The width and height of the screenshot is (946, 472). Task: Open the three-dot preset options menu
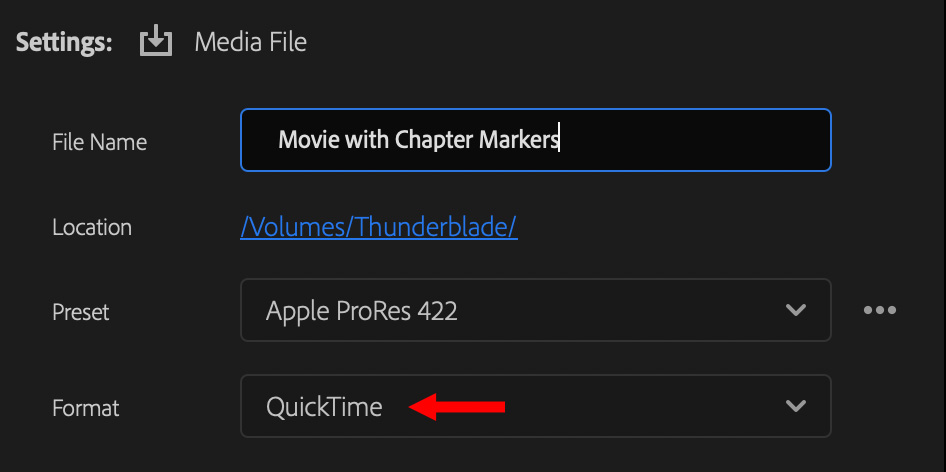[x=879, y=310]
